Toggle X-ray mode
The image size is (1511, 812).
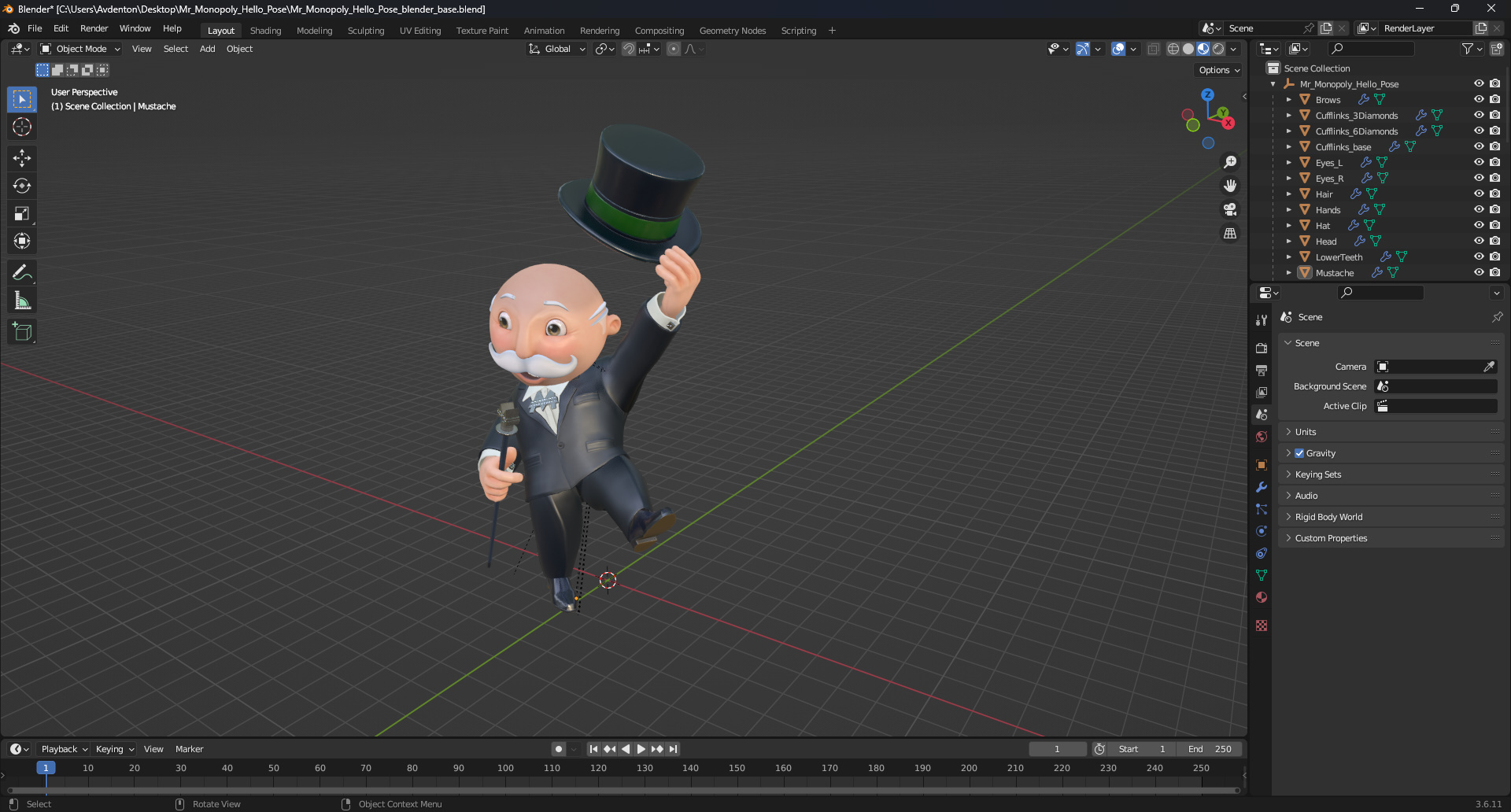(1153, 49)
